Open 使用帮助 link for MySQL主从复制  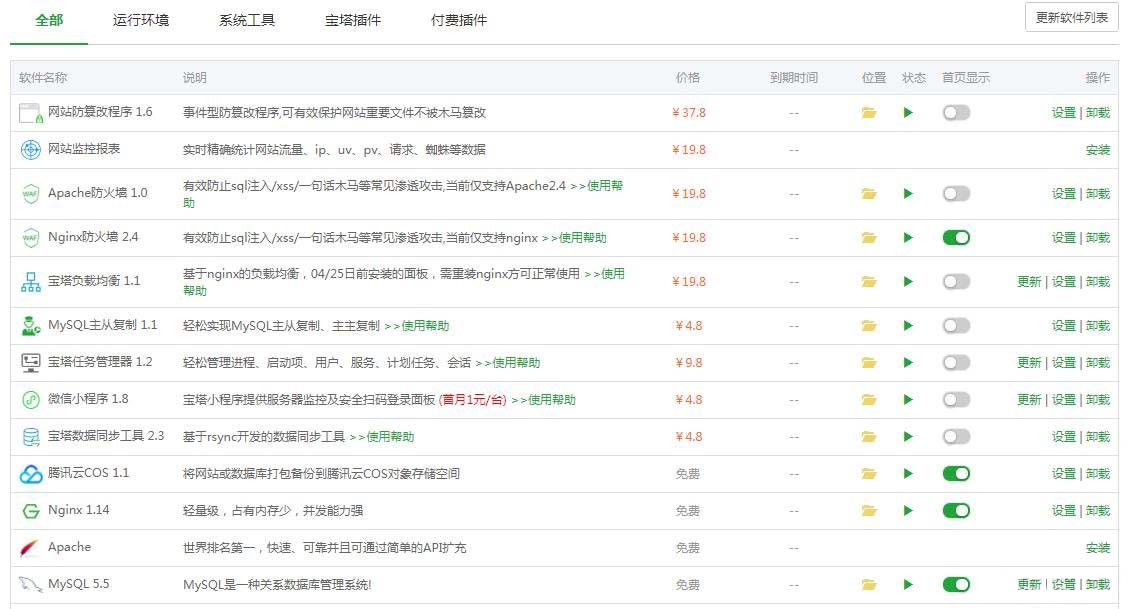click(x=417, y=326)
